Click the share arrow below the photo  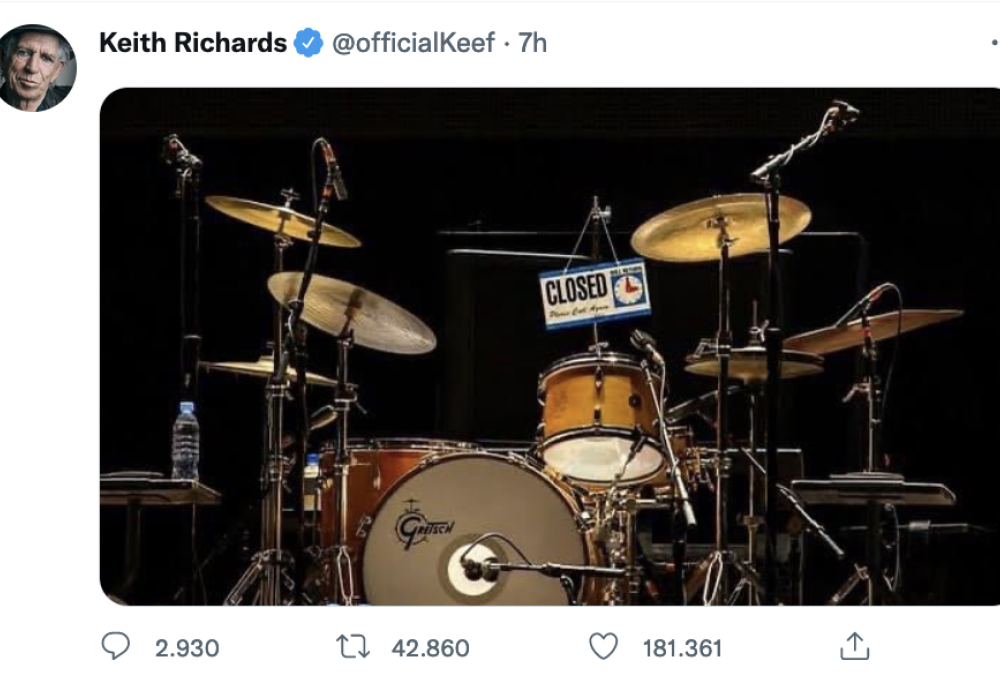857,647
